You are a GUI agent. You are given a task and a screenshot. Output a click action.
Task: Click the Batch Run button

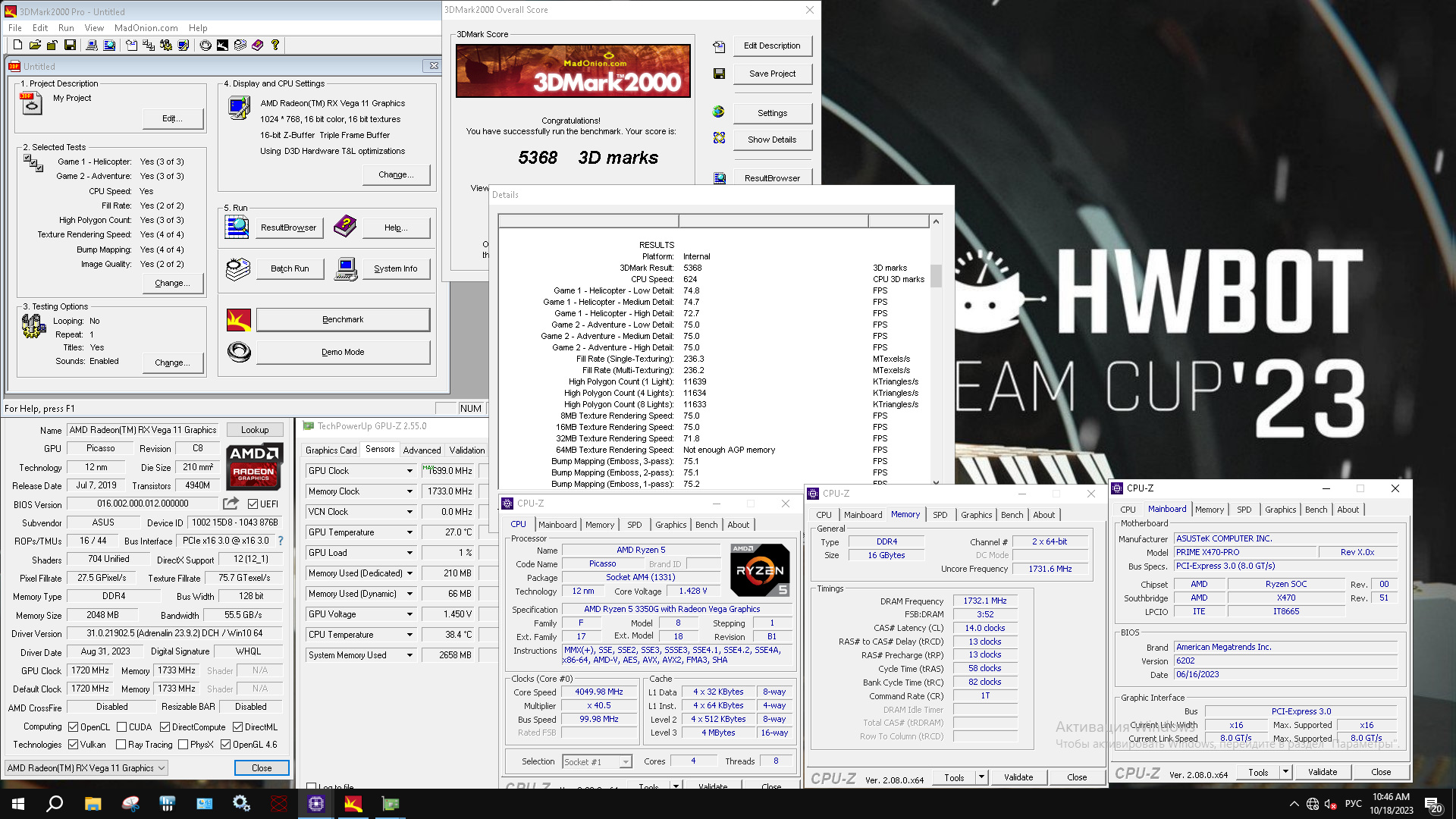tap(290, 268)
